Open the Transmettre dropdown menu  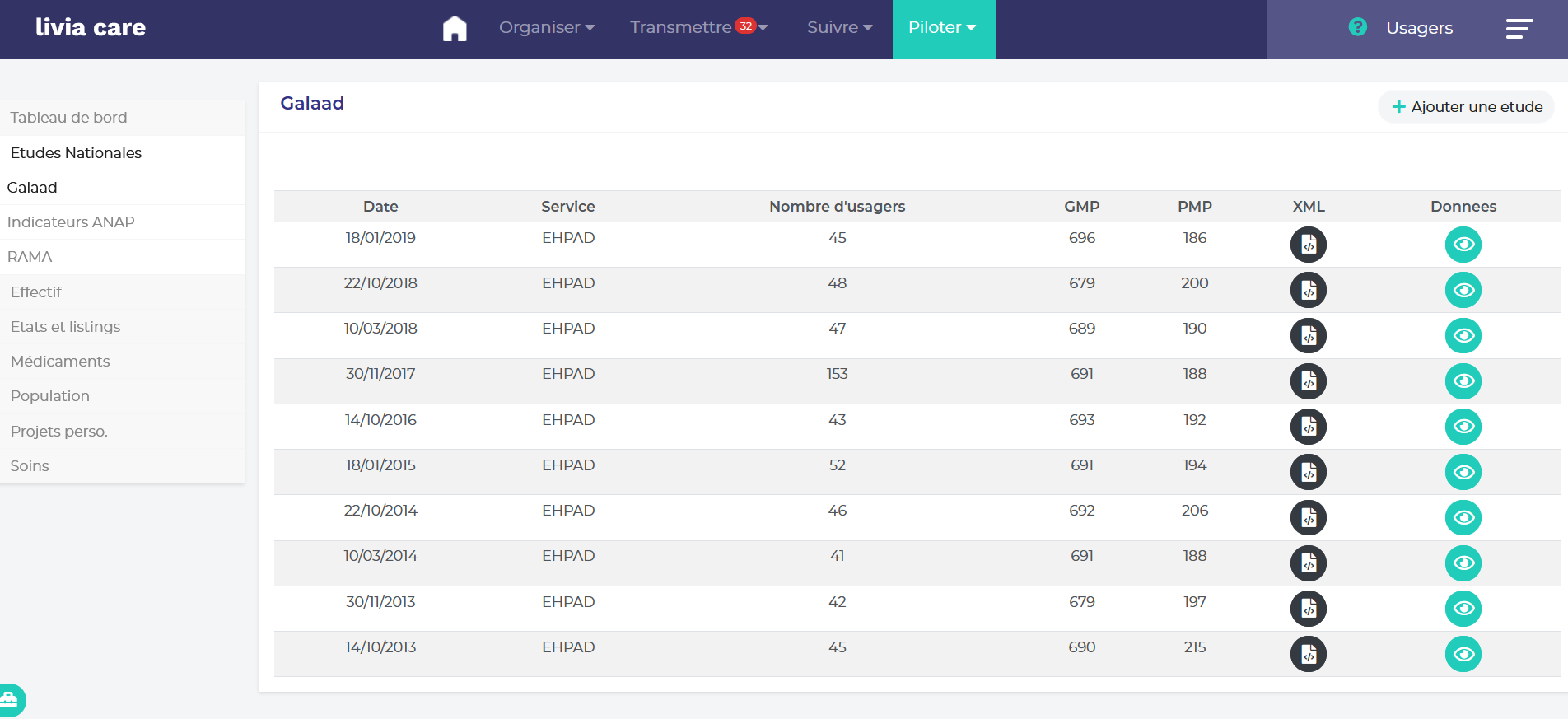click(698, 28)
